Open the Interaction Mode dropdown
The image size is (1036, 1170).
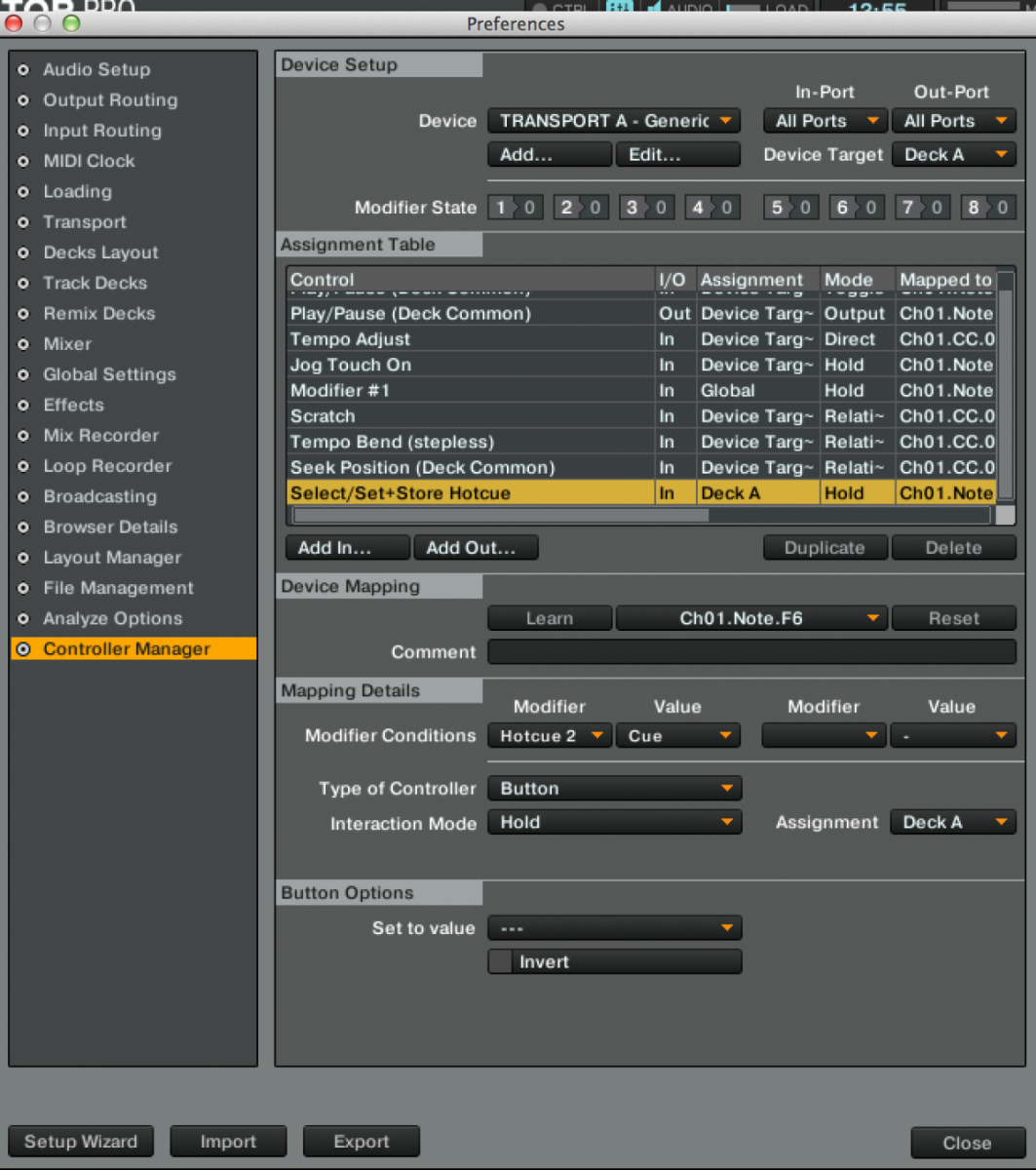coord(614,823)
